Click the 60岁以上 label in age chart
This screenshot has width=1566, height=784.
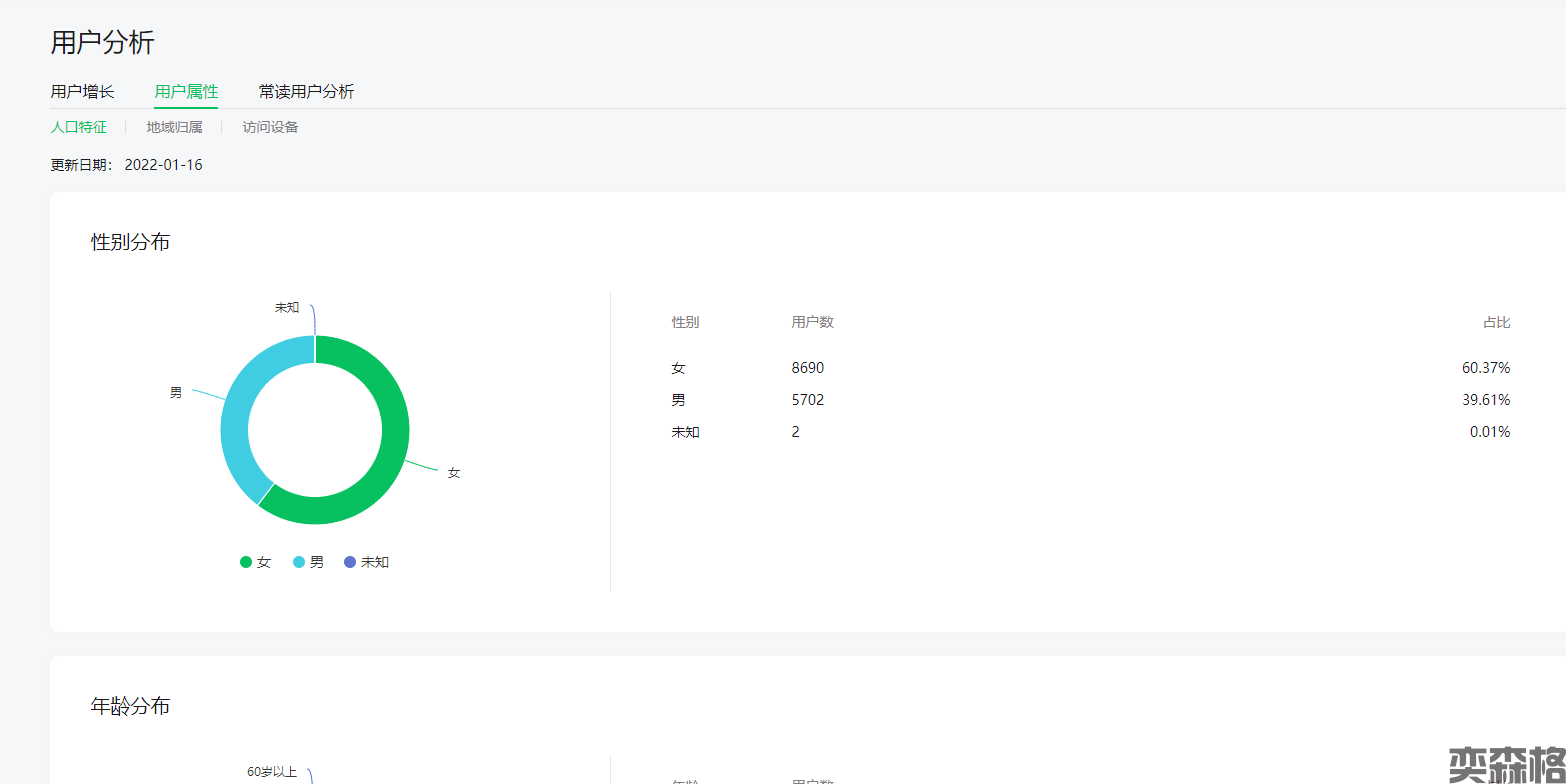pyautogui.click(x=272, y=772)
